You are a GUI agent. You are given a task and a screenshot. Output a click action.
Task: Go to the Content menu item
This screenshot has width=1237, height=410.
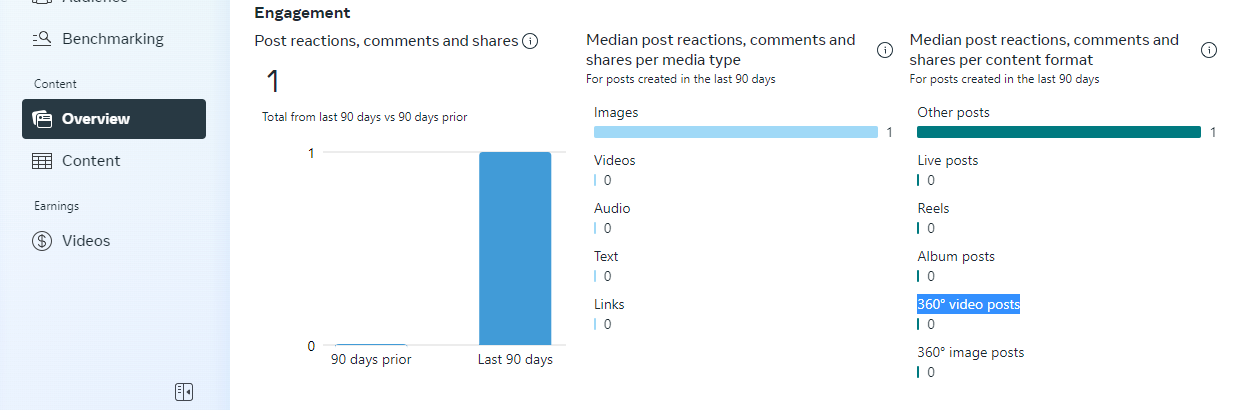click(x=91, y=161)
